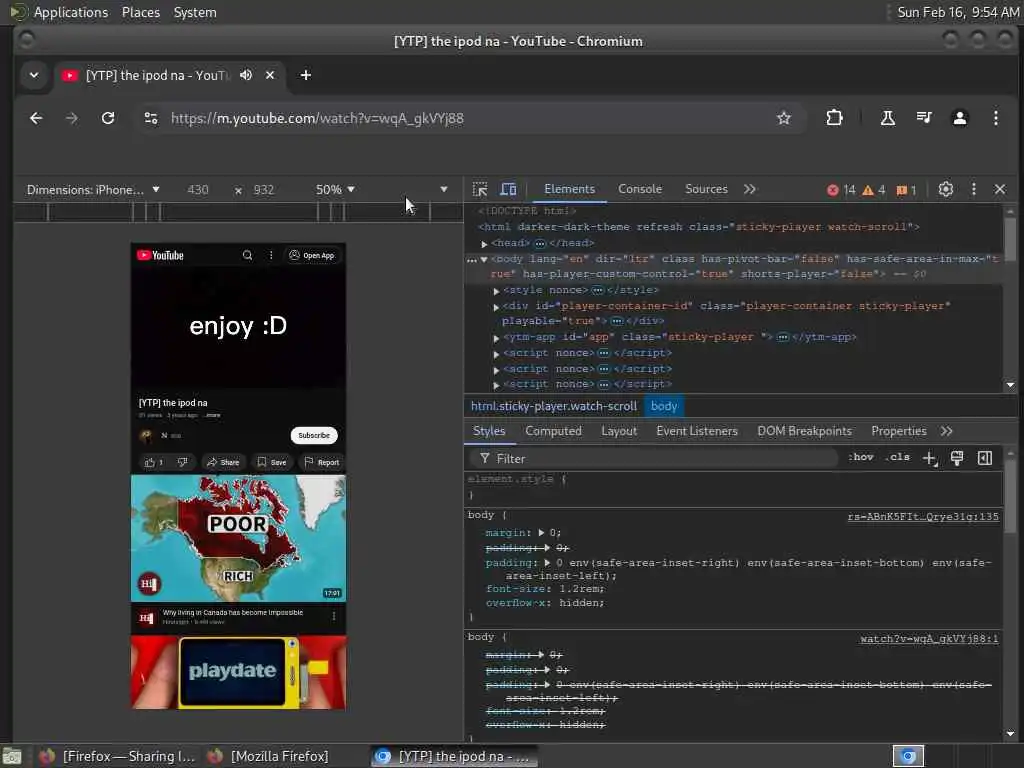1024x768 pixels.
Task: Bookmark this page with the star
Action: 784,118
